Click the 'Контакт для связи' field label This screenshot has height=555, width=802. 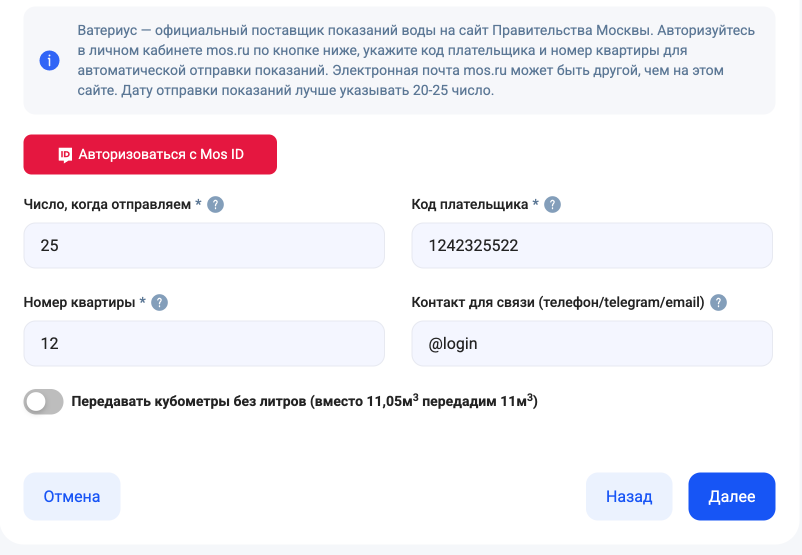[x=558, y=303]
